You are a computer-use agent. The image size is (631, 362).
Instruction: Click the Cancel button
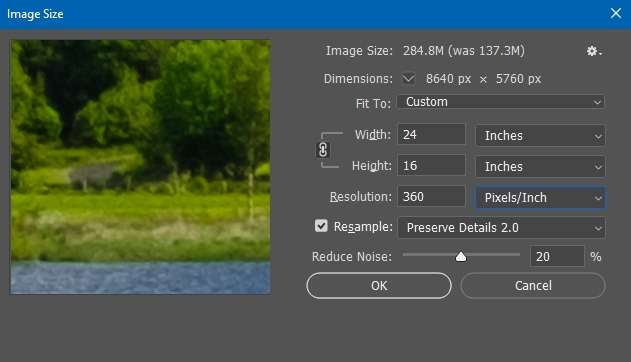(x=533, y=286)
